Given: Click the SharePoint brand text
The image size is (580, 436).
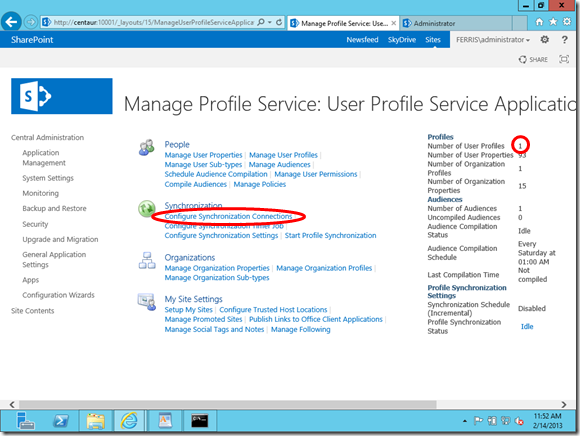Looking at the screenshot, I should (x=32, y=40).
